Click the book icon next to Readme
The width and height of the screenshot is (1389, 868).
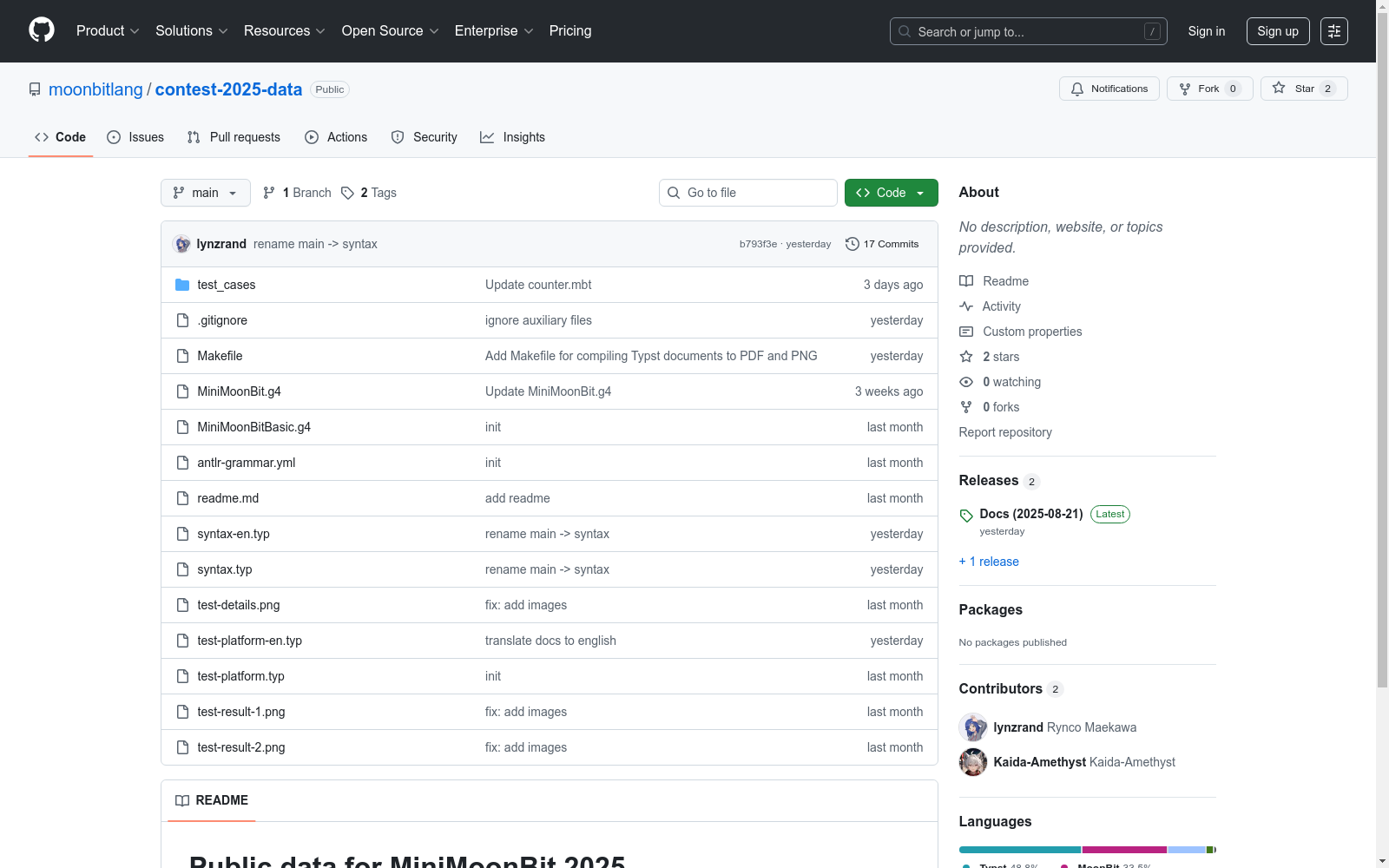(966, 281)
